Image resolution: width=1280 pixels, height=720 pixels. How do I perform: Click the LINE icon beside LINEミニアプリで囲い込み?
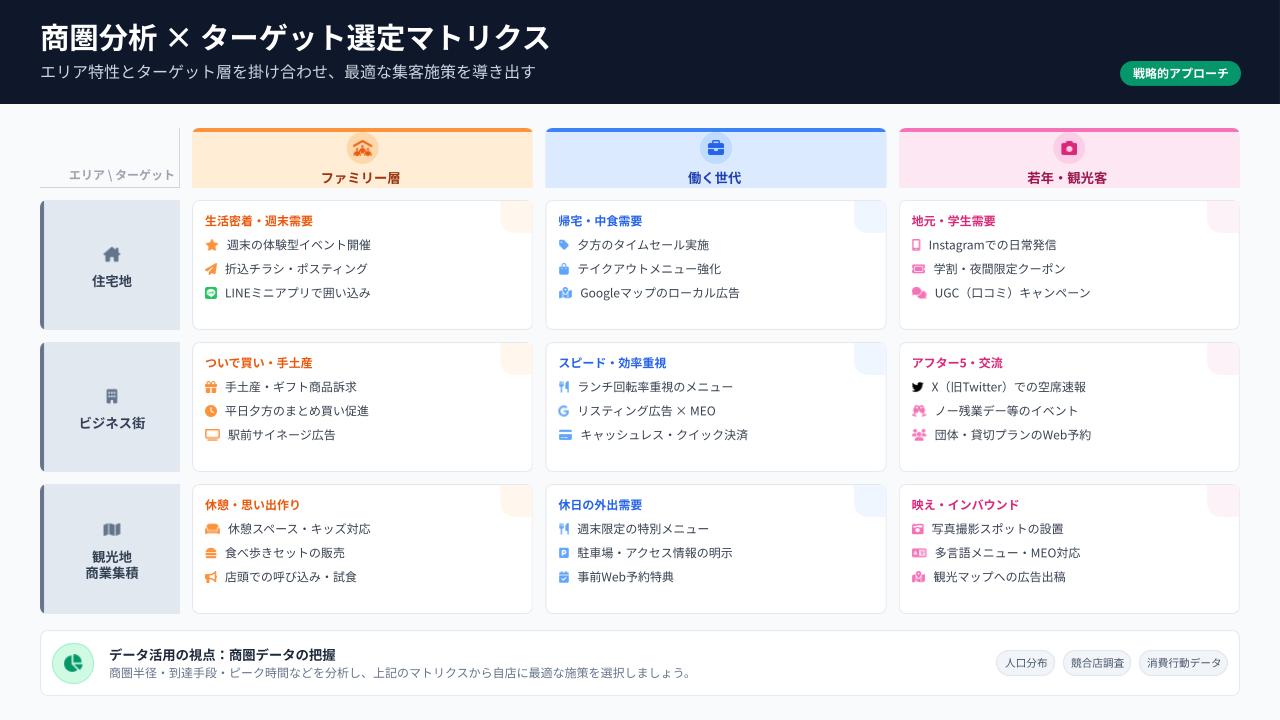tap(211, 293)
